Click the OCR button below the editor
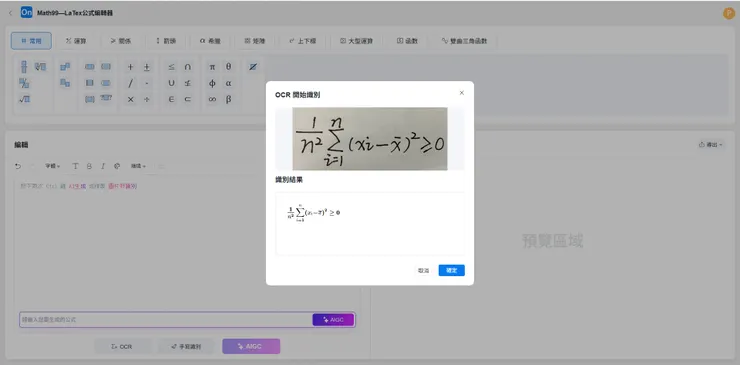 [x=123, y=347]
